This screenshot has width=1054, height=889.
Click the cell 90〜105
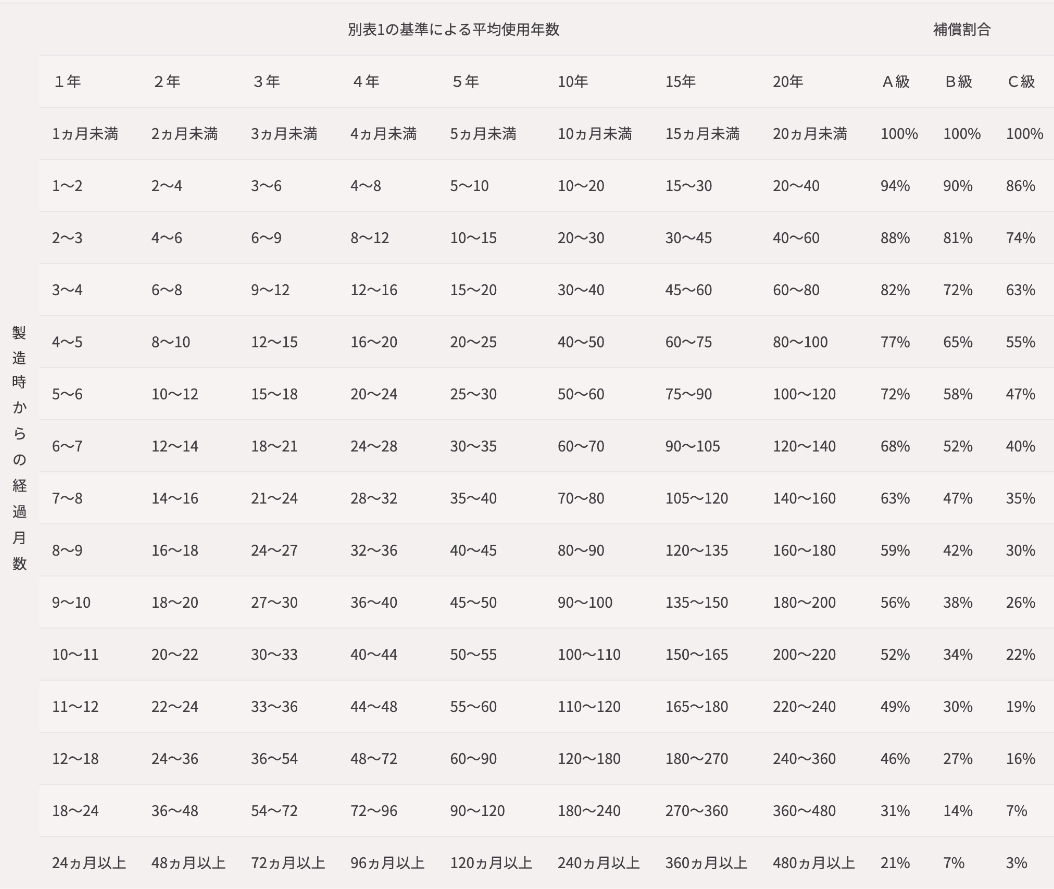(x=692, y=446)
